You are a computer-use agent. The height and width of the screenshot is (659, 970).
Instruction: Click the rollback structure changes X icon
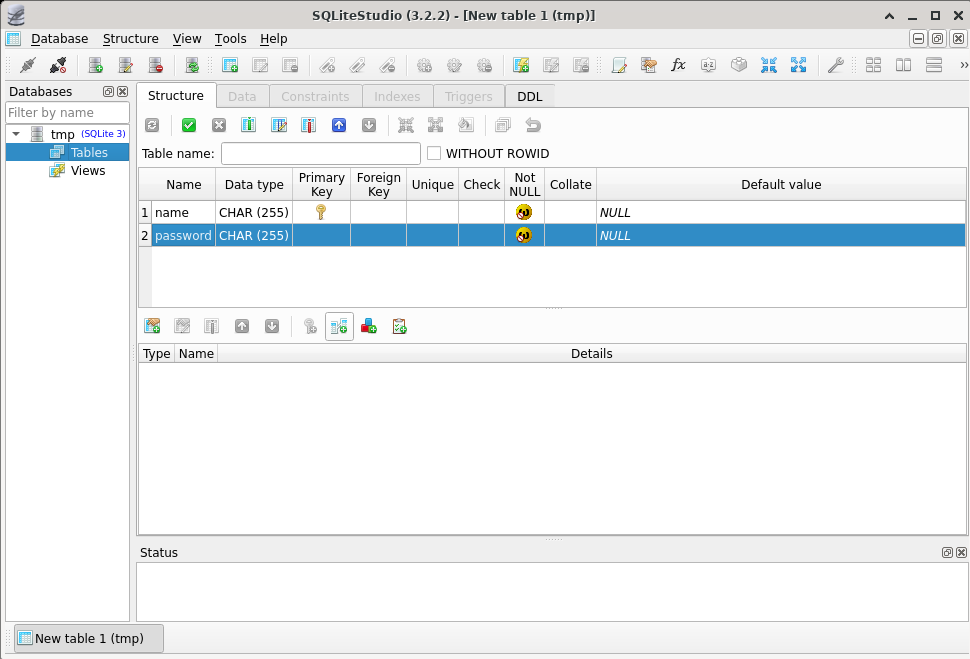point(219,126)
